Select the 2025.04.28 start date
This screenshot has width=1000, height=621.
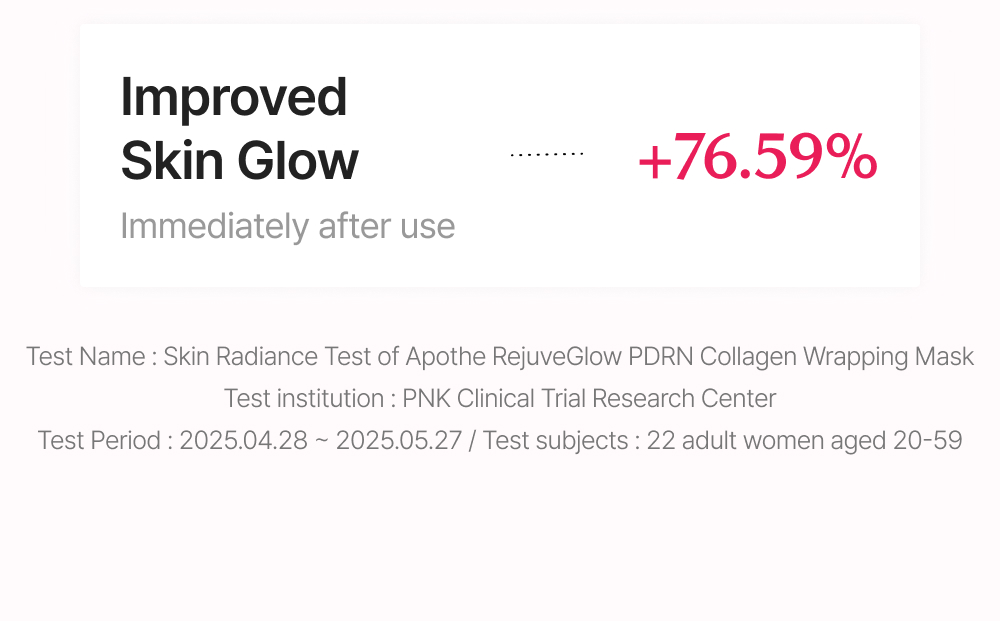(243, 440)
